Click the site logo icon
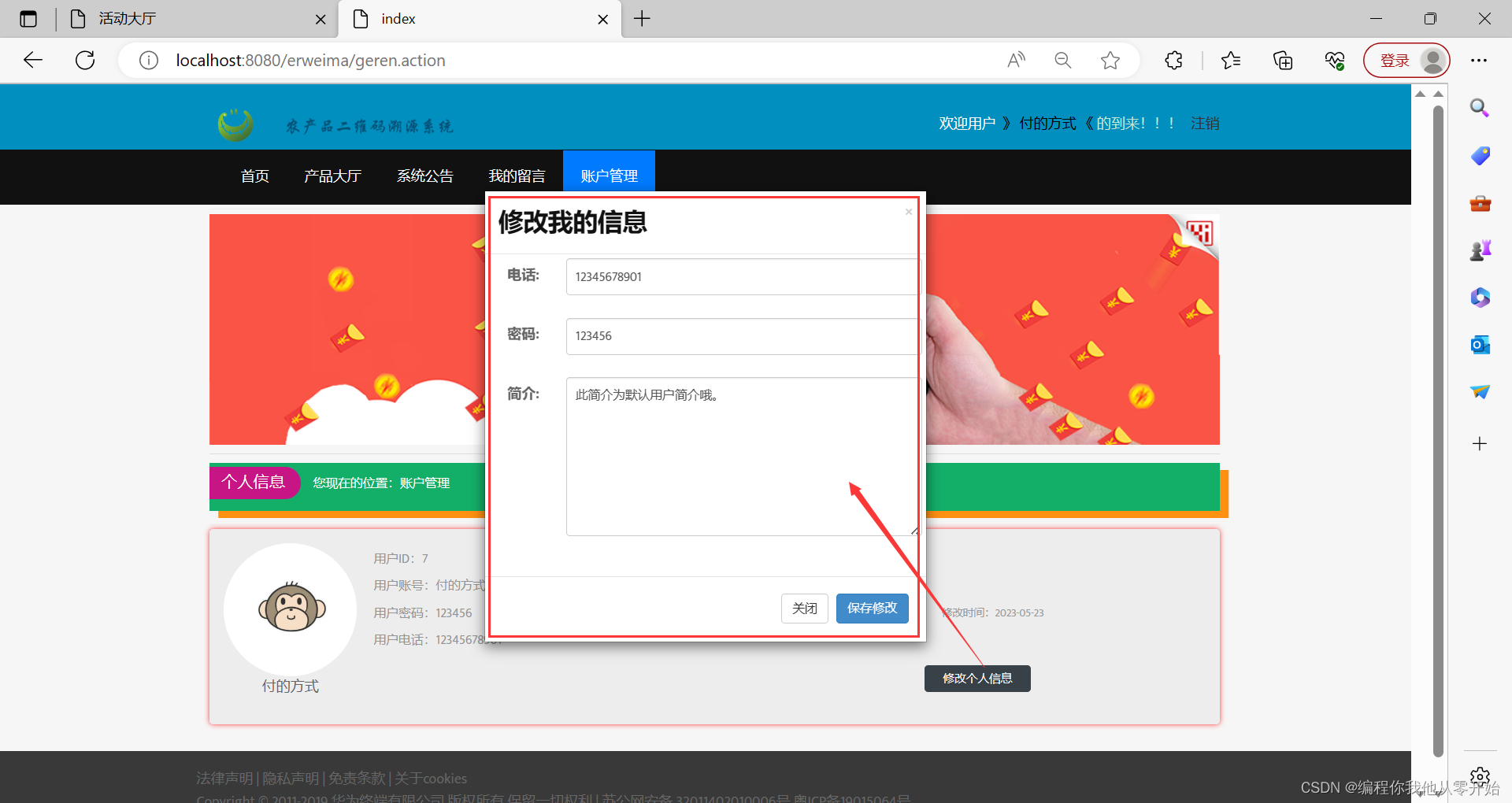 click(235, 124)
